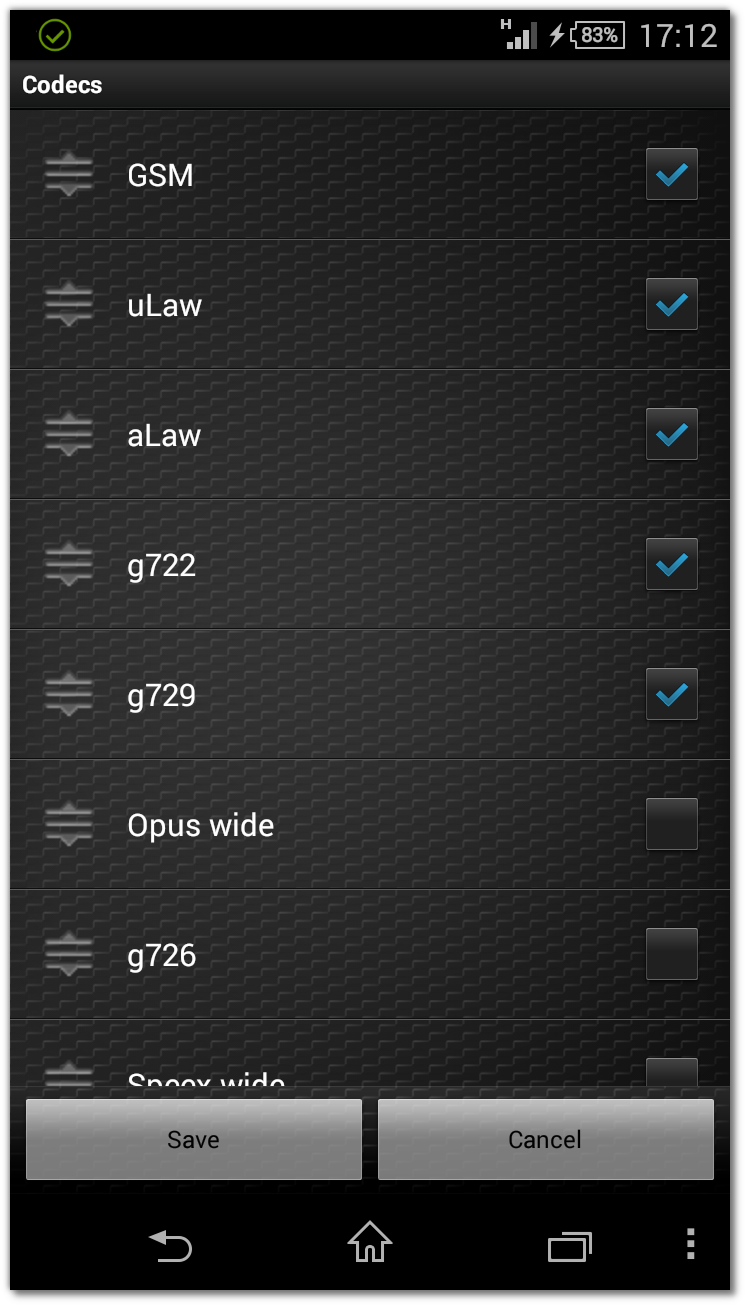
Task: Turn on the g726 codec checkbox
Action: pos(671,955)
